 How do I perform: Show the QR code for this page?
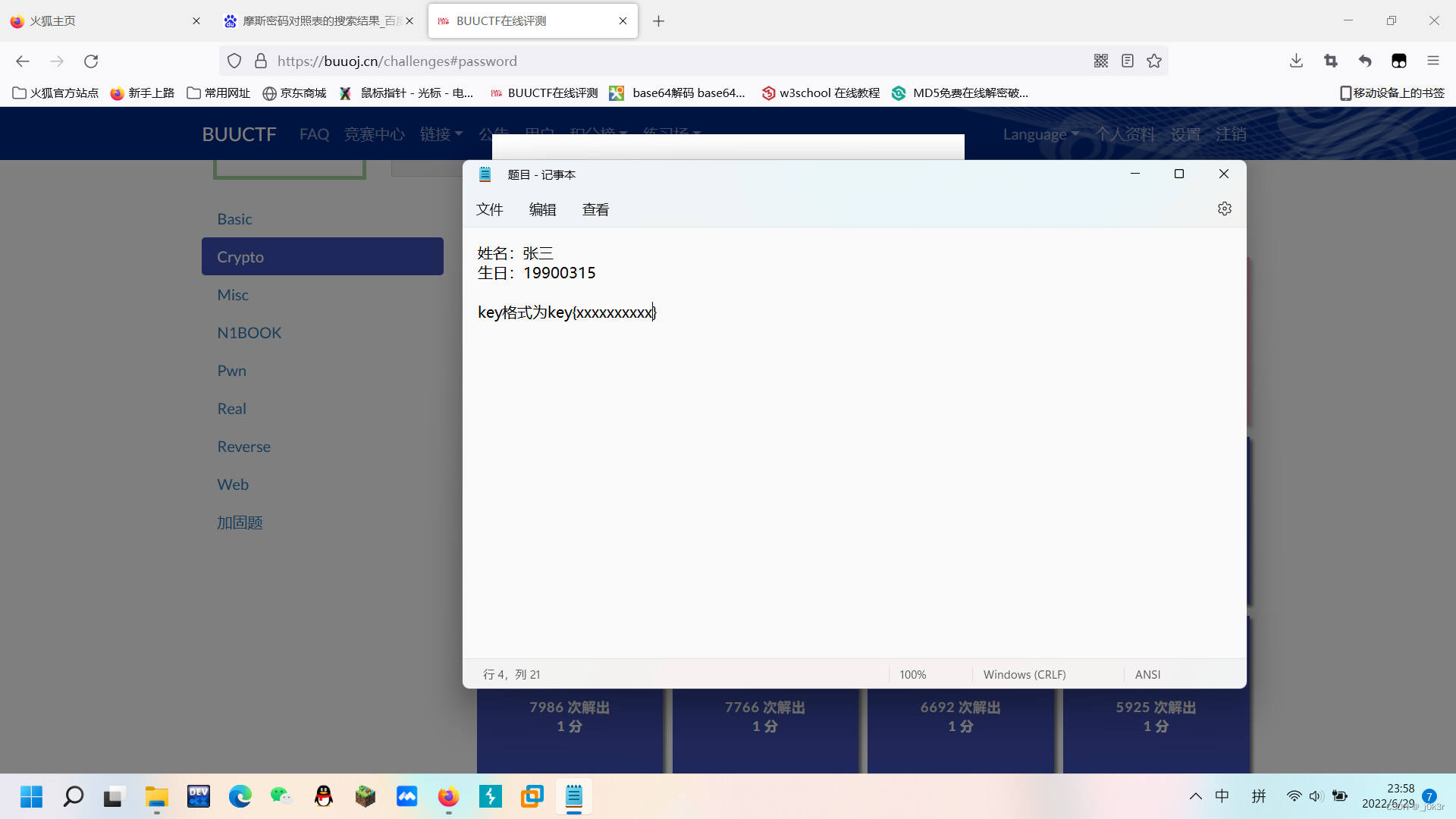1101,61
